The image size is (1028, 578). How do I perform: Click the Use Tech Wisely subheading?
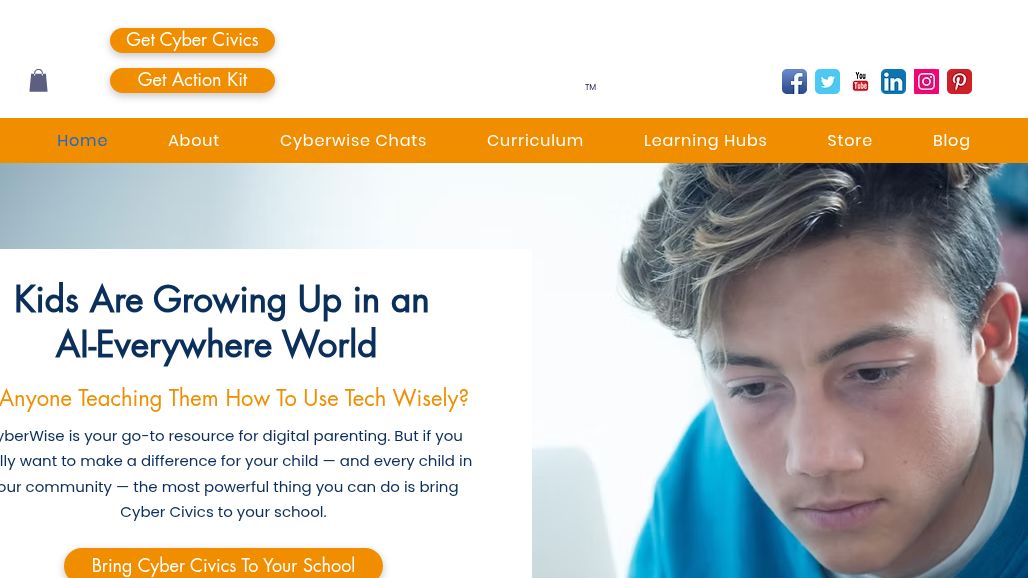coord(234,398)
